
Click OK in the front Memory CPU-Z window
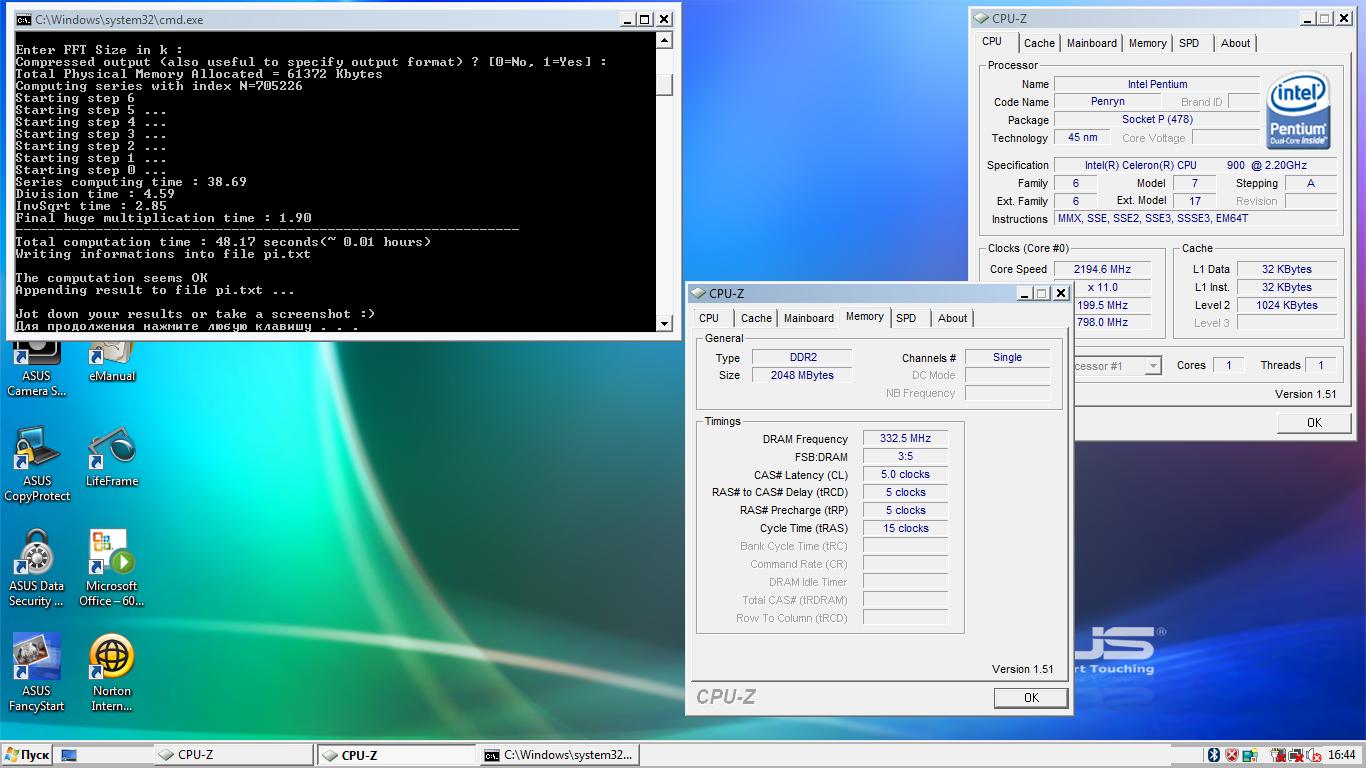pyautogui.click(x=1031, y=698)
